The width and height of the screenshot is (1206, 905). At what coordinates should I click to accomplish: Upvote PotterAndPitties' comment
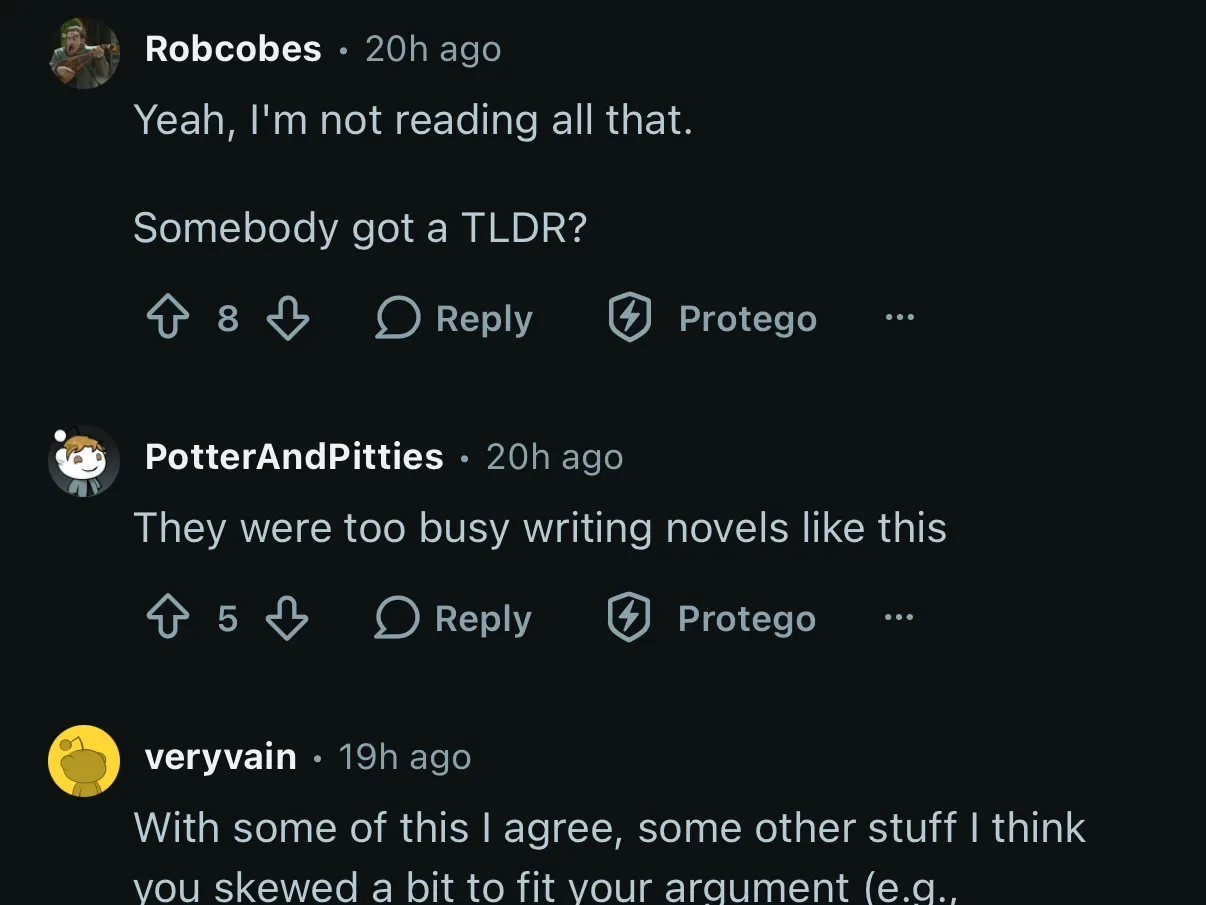tap(168, 619)
